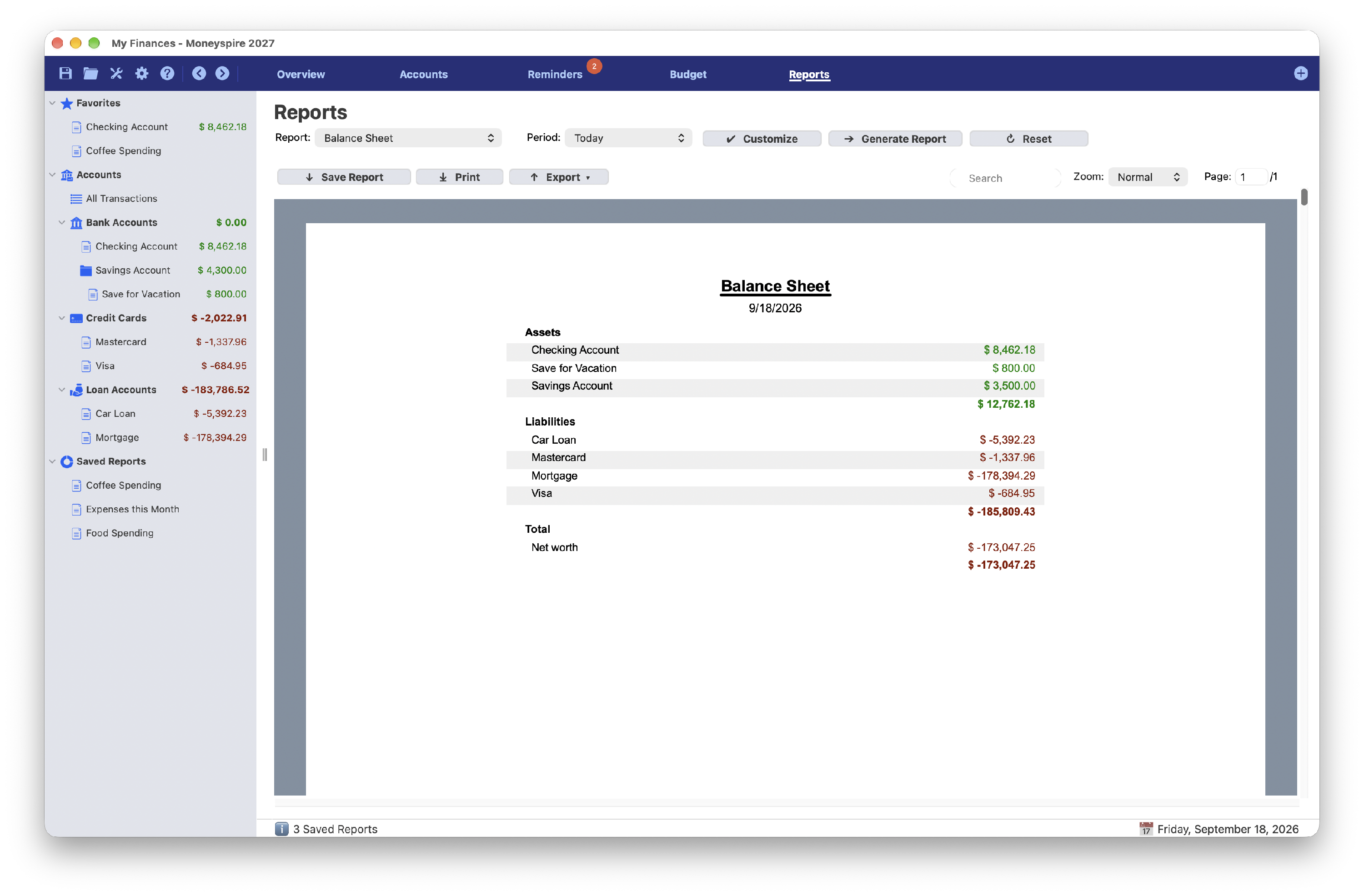Image resolution: width=1364 pixels, height=896 pixels.
Task: Click the Print button
Action: [459, 177]
